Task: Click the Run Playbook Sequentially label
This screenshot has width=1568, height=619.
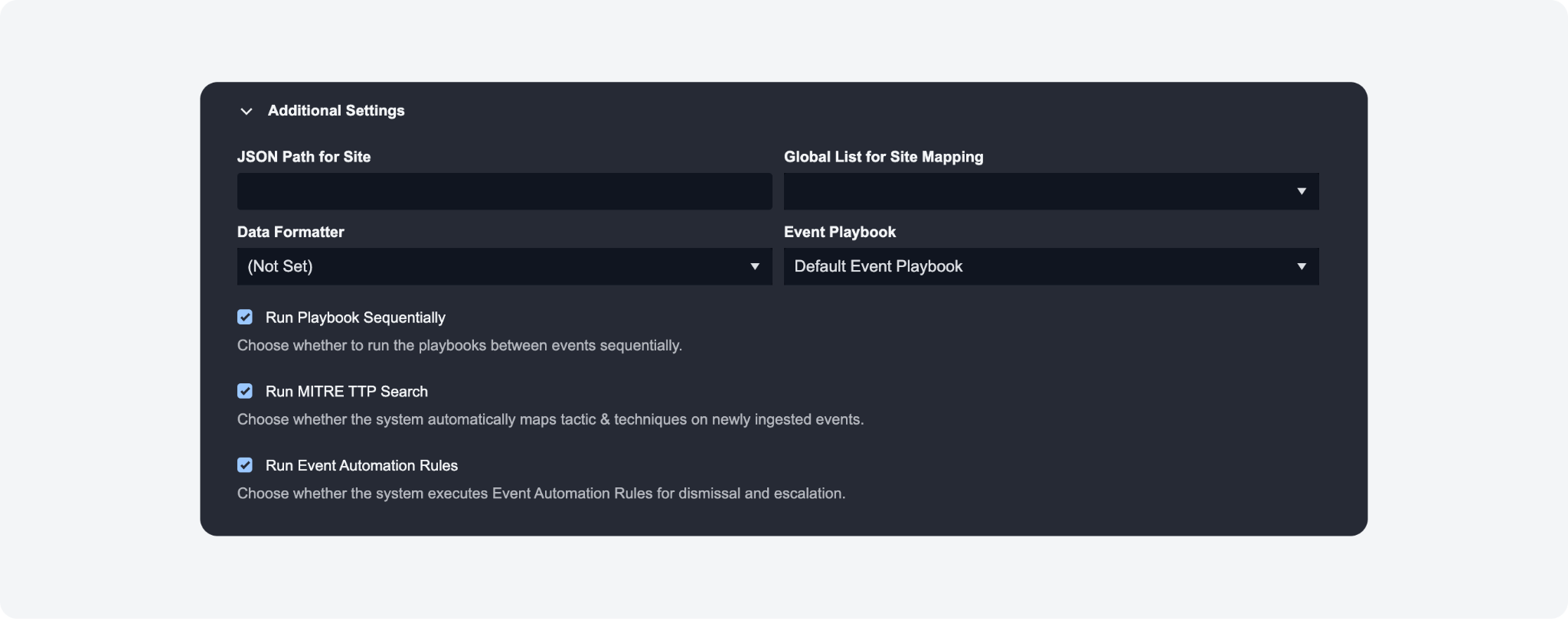Action: (355, 318)
